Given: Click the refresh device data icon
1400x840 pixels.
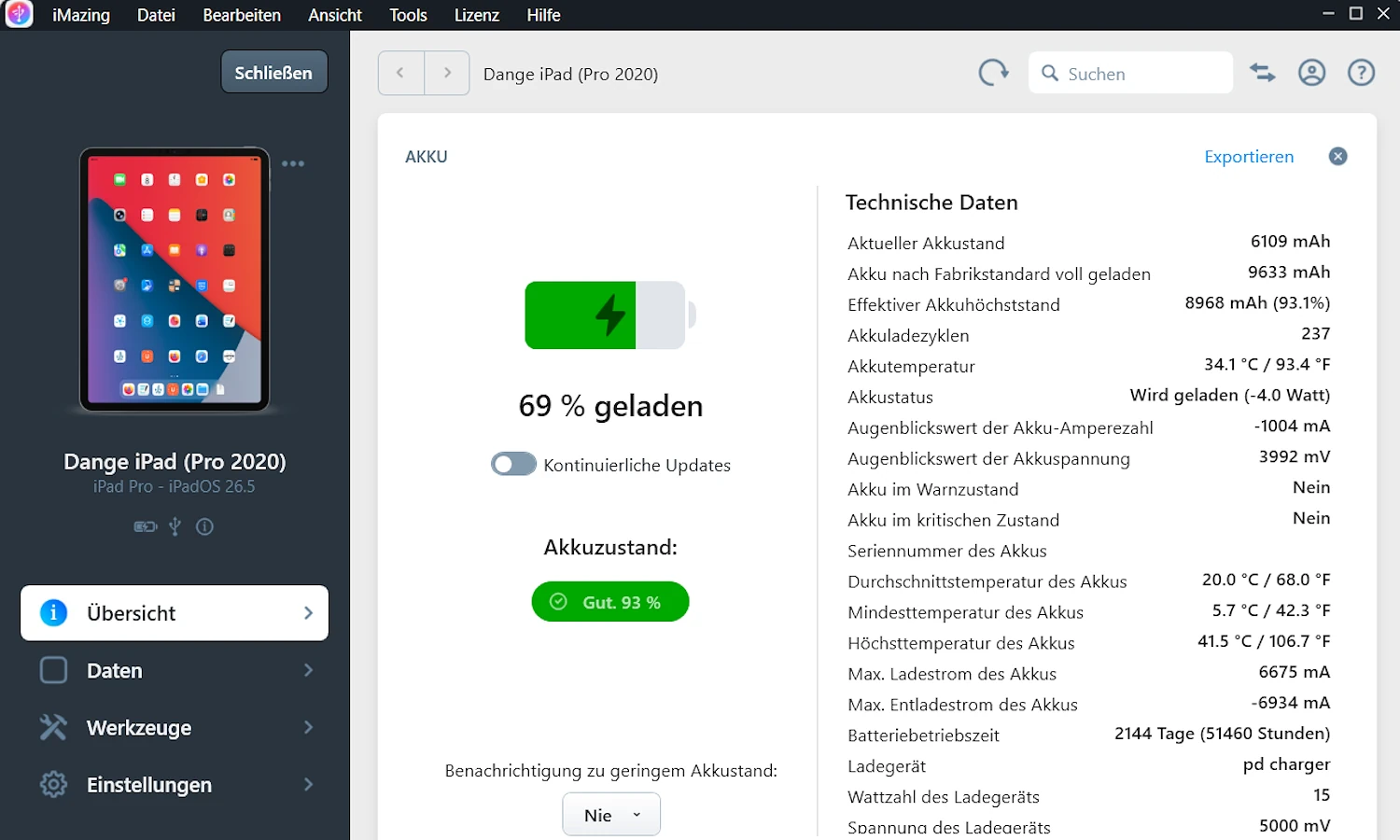Looking at the screenshot, I should click(x=993, y=73).
